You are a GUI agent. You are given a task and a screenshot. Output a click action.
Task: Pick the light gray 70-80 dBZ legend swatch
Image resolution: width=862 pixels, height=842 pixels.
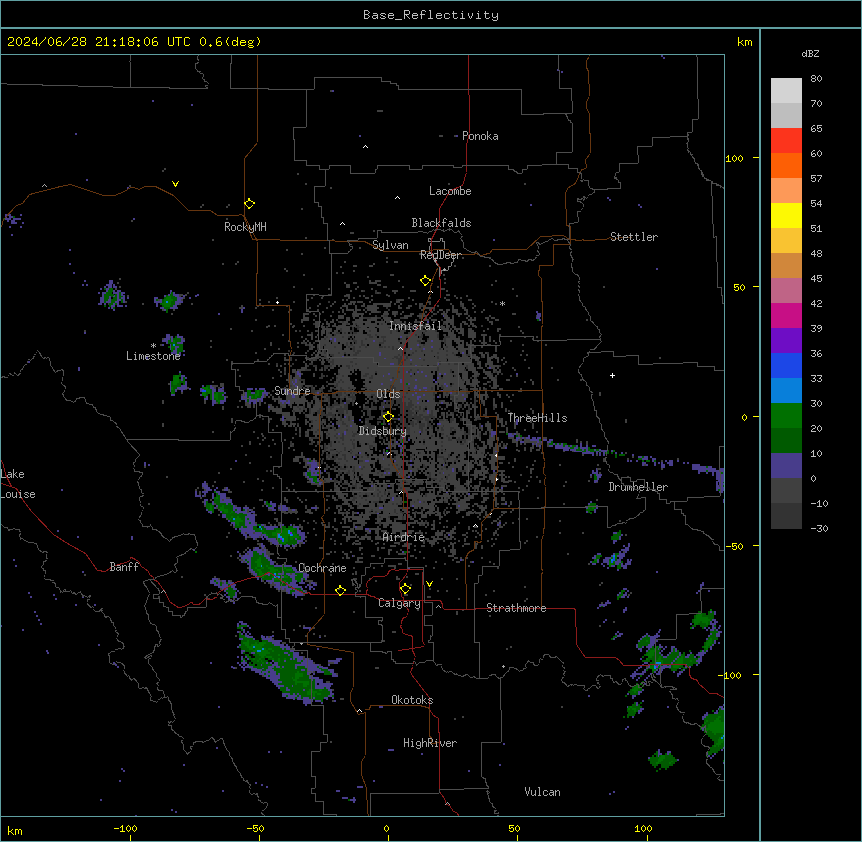click(786, 90)
